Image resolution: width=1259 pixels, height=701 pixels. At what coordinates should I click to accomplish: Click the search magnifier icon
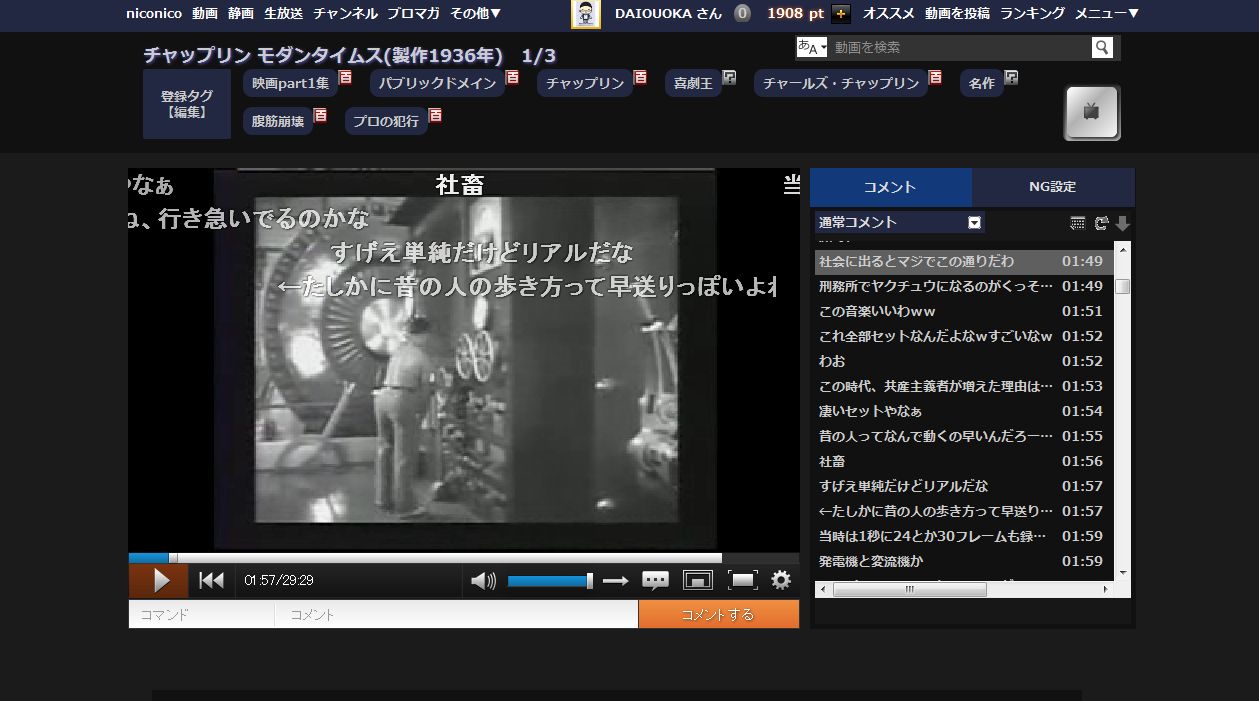tap(1102, 47)
